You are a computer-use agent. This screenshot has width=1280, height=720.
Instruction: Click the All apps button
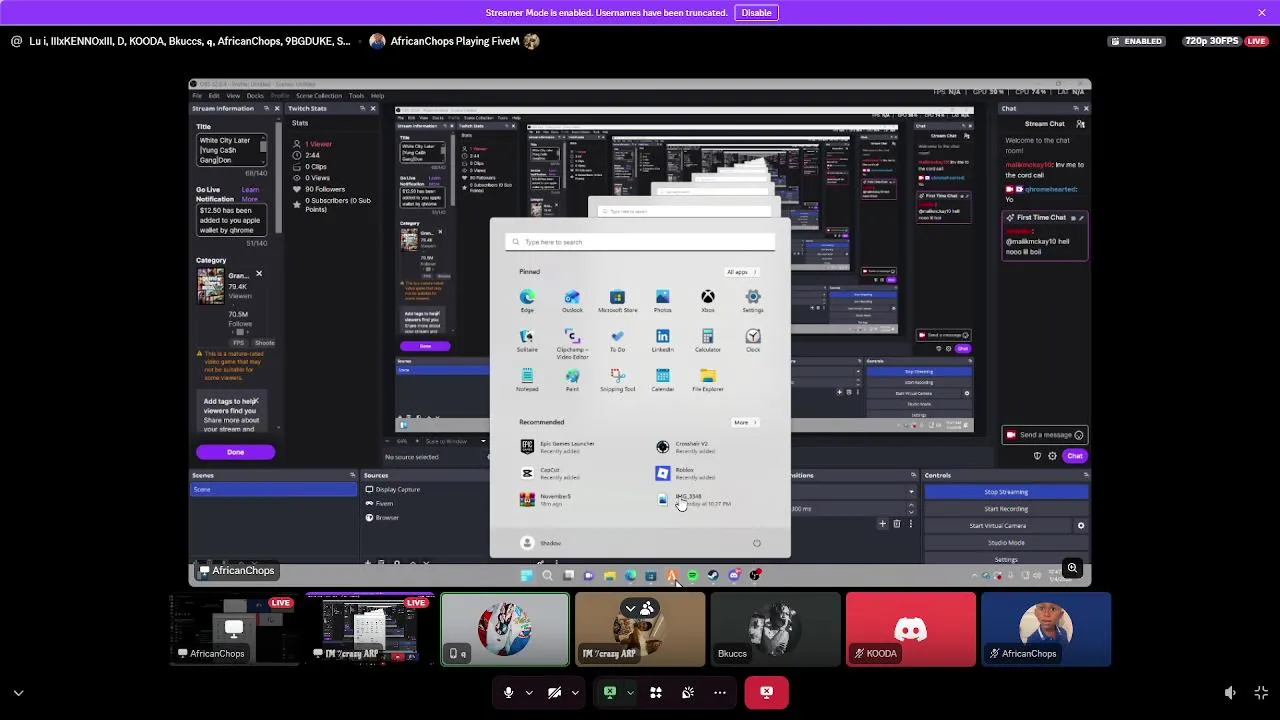tap(741, 272)
